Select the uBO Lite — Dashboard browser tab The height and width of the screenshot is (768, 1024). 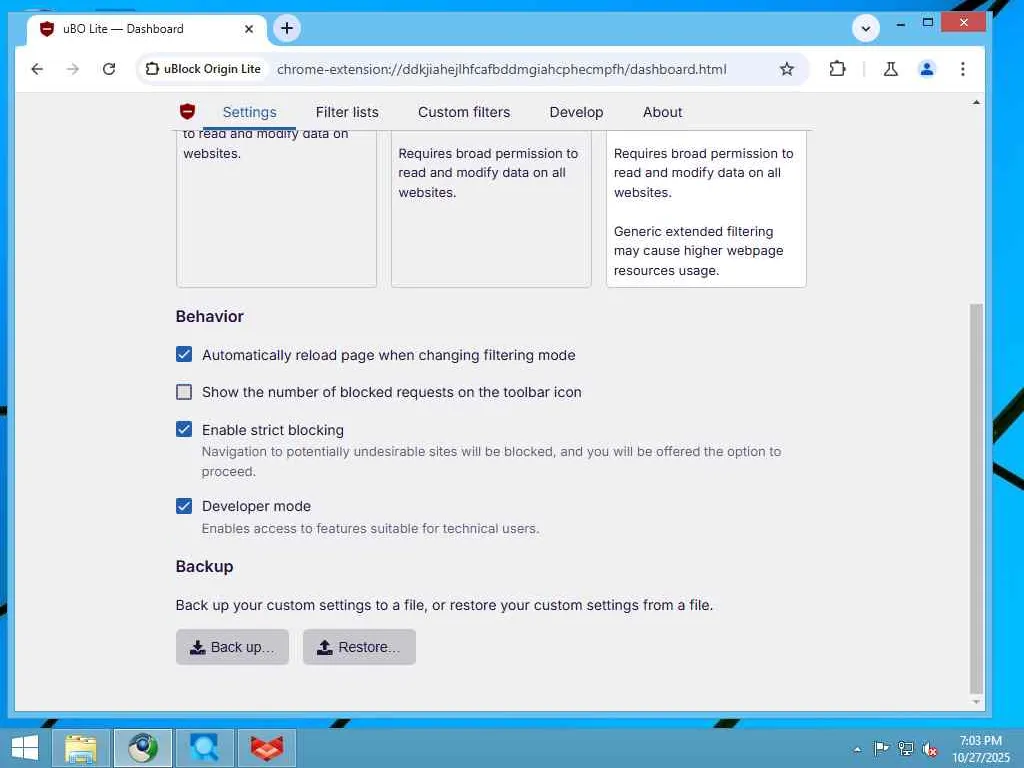coord(147,29)
